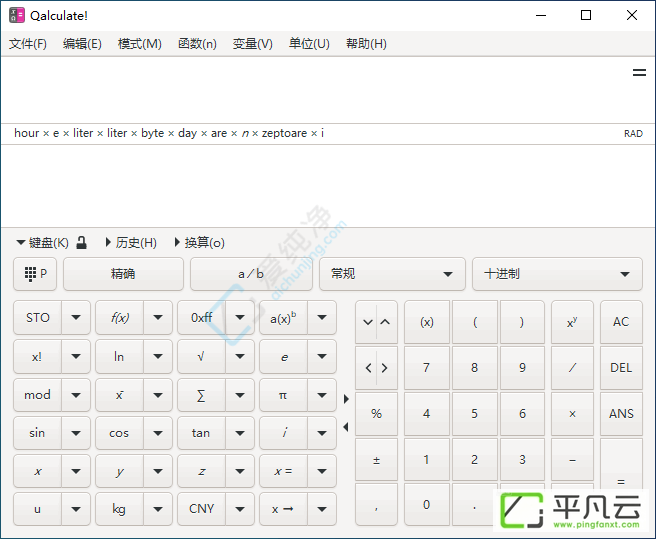The image size is (656, 539).
Task: Insert π constant
Action: point(283,395)
